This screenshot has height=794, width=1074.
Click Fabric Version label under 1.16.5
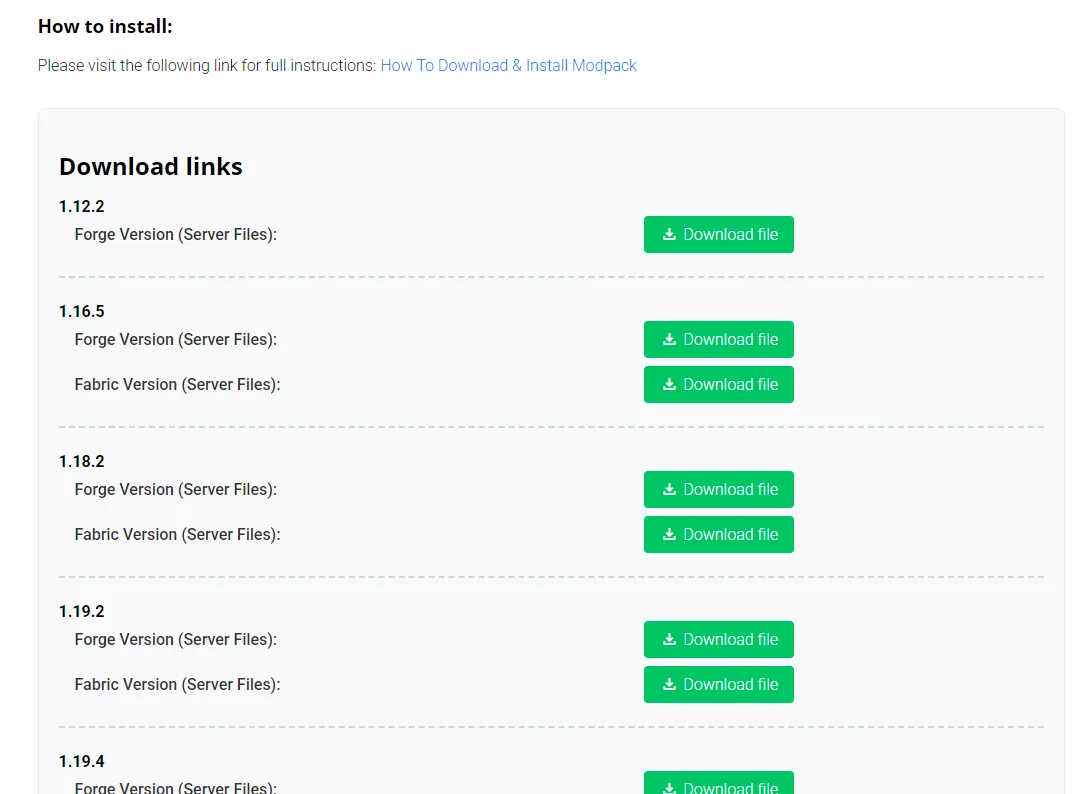(177, 384)
